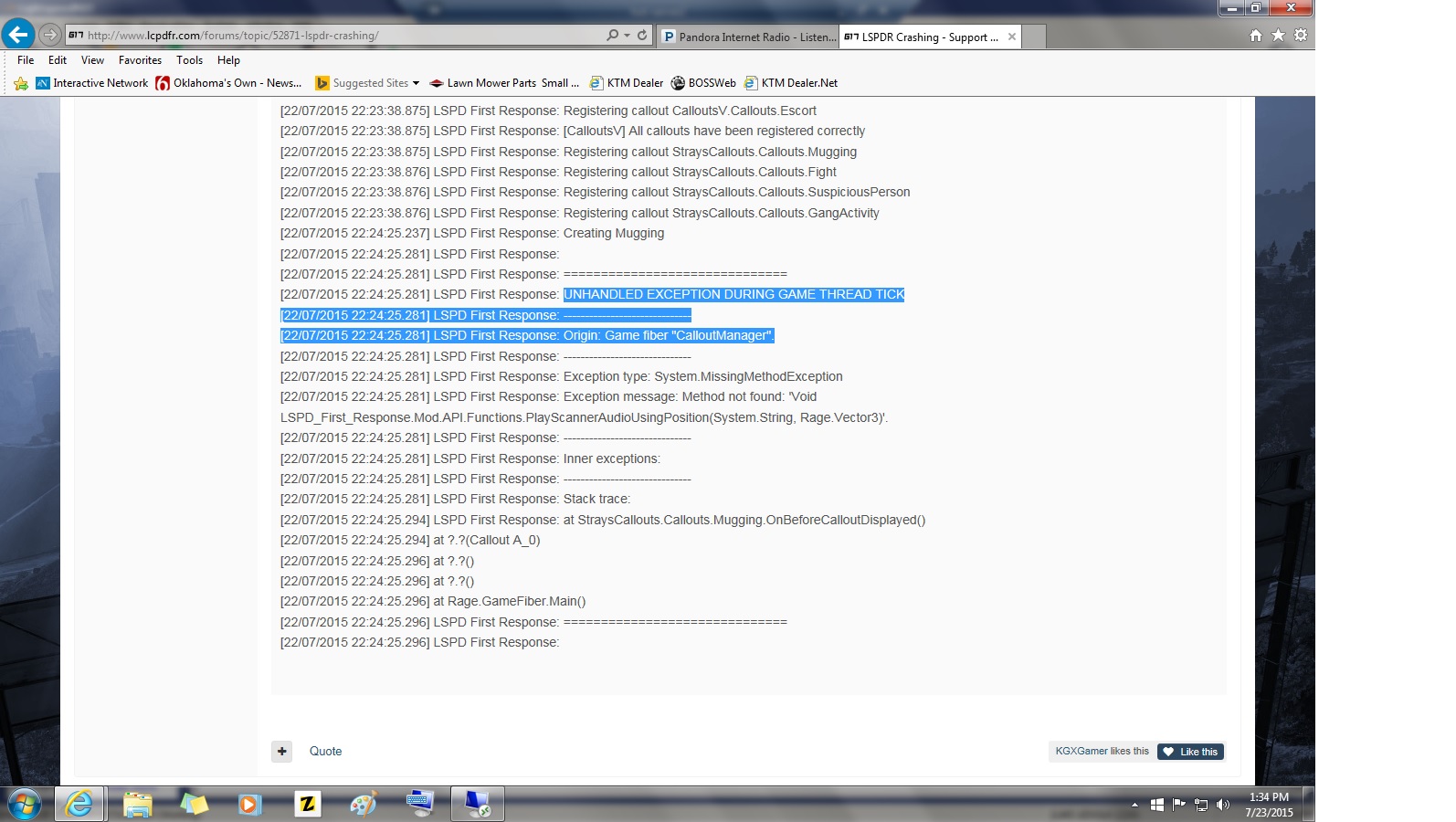This screenshot has height=822, width=1456.
Task: Click the Home icon in the browser
Action: 1256,35
